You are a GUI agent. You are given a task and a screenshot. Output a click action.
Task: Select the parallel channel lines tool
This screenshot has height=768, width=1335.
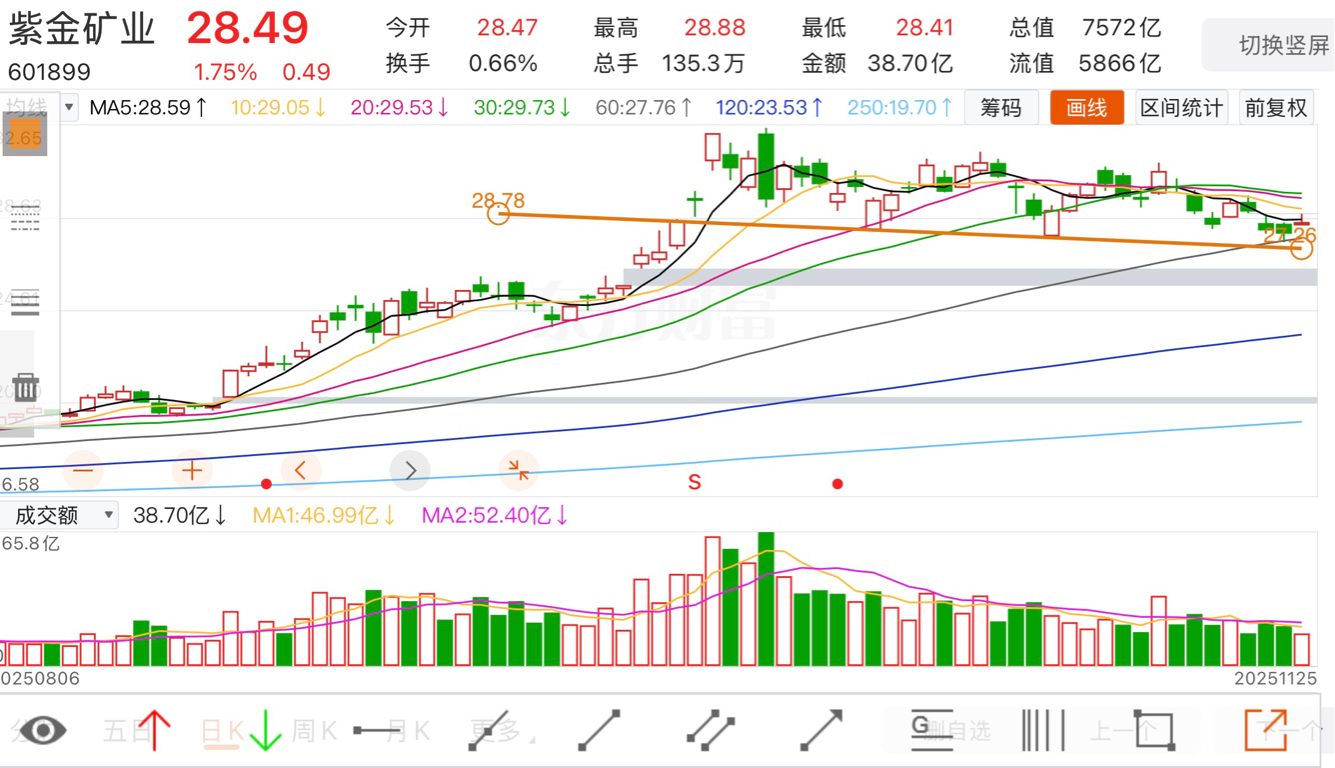click(x=711, y=730)
